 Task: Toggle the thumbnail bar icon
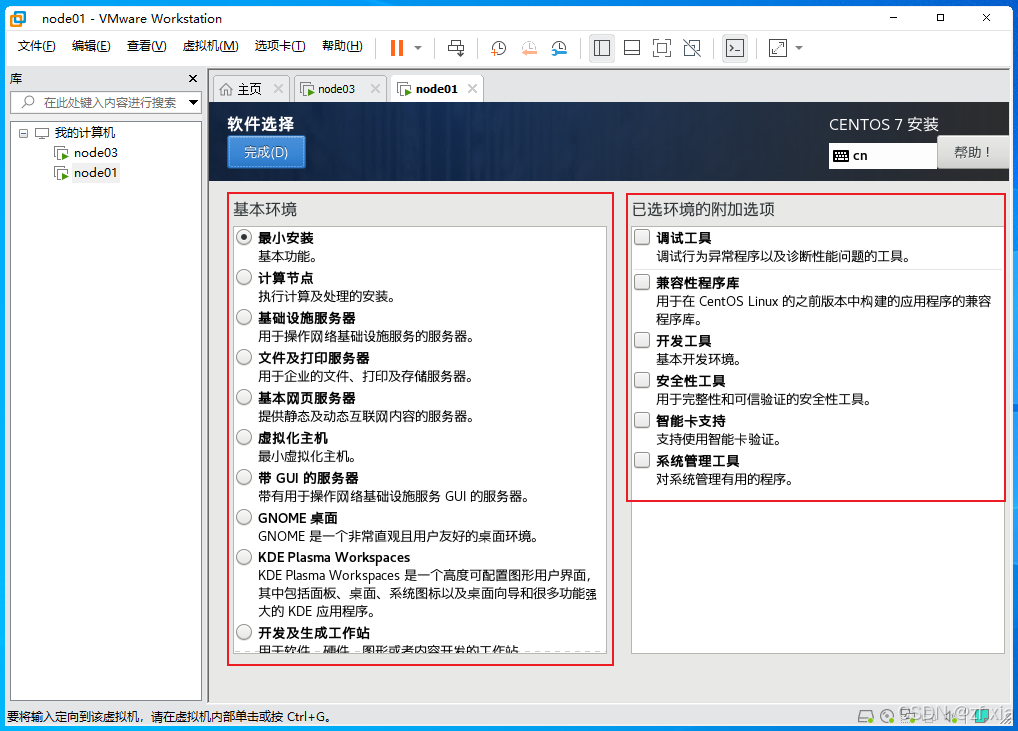[632, 48]
